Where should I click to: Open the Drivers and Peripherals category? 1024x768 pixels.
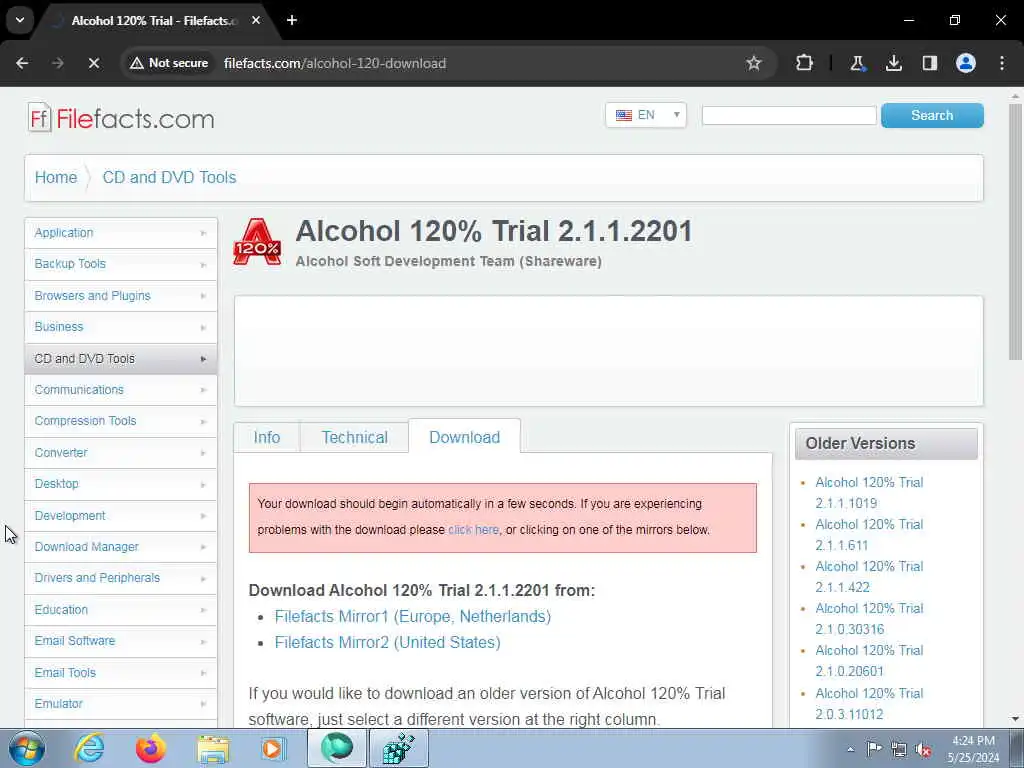(x=121, y=578)
